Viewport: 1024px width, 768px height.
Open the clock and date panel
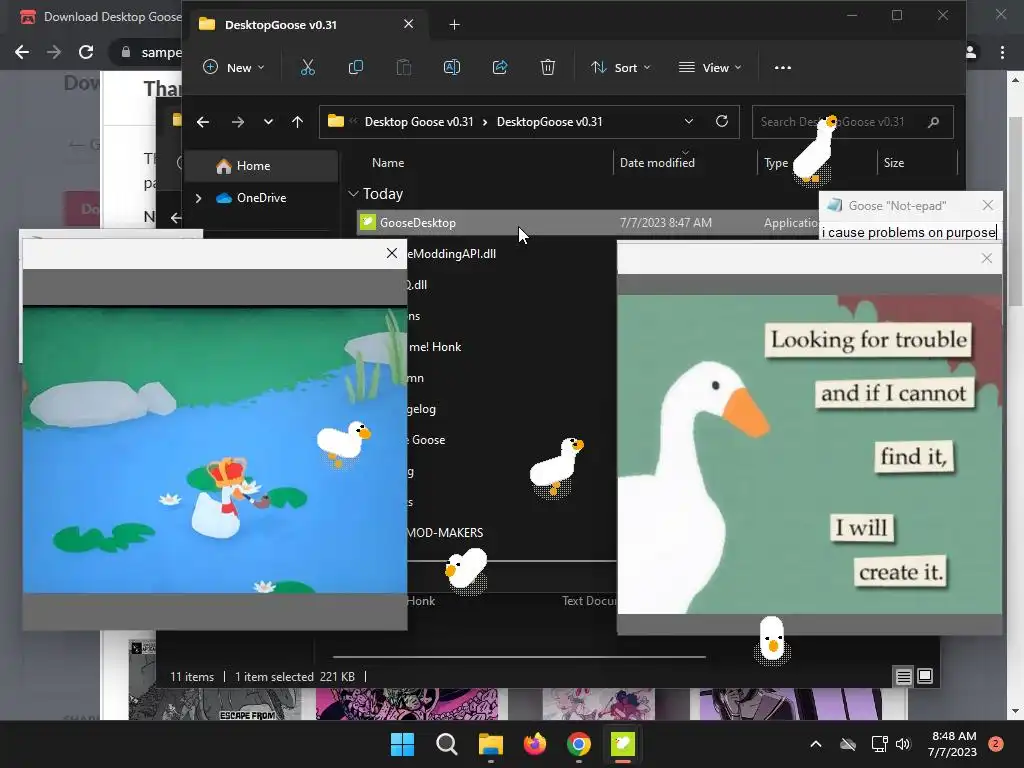(953, 744)
